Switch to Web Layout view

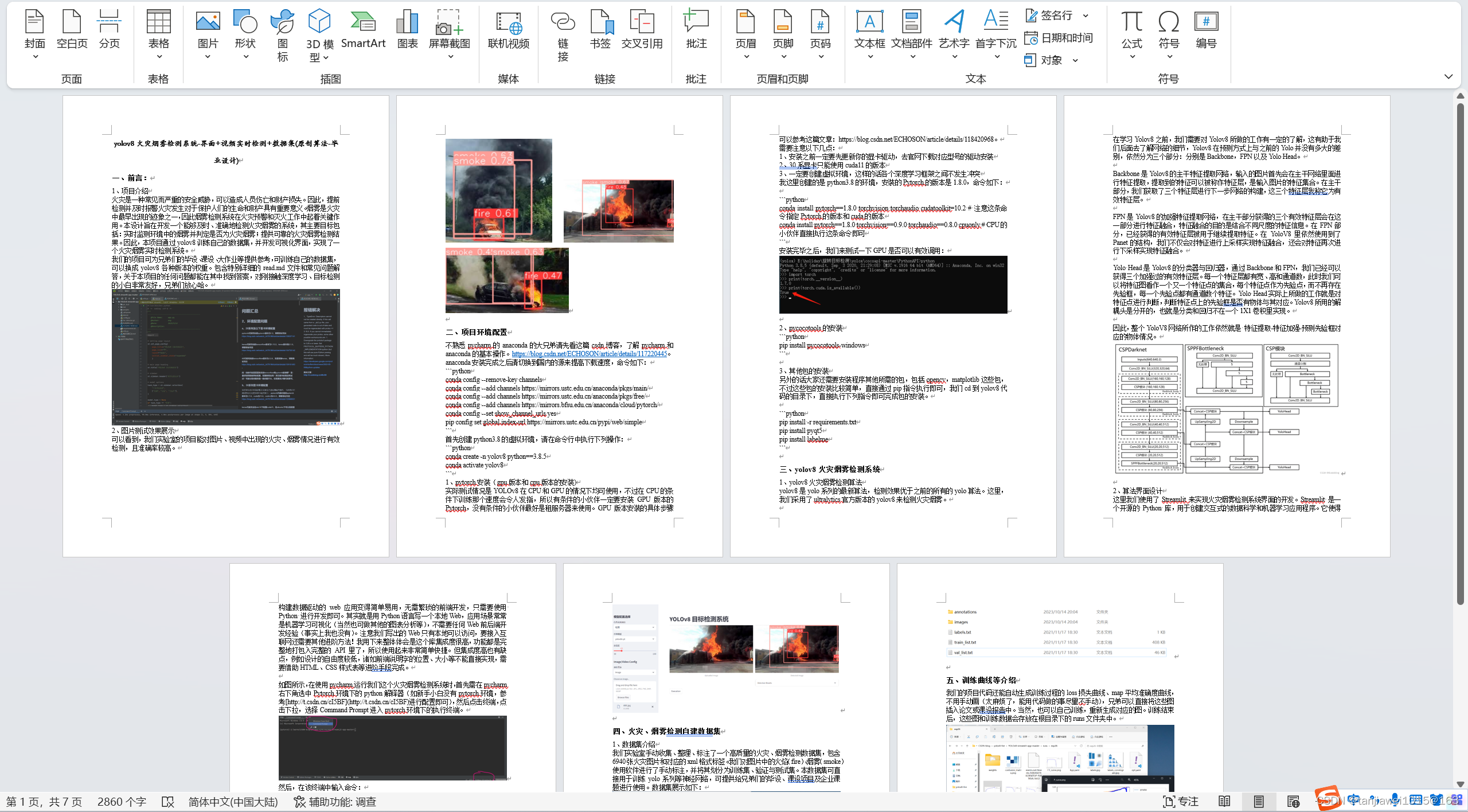click(1293, 802)
